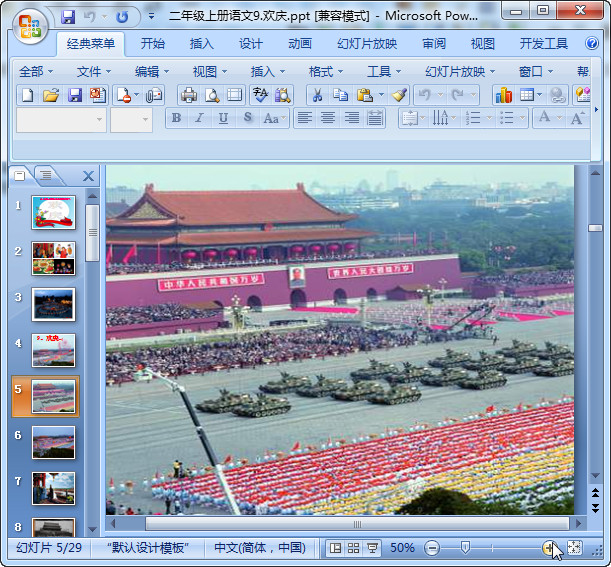Select slide 3 thumbnail
This screenshot has width=611, height=567.
pyautogui.click(x=53, y=304)
